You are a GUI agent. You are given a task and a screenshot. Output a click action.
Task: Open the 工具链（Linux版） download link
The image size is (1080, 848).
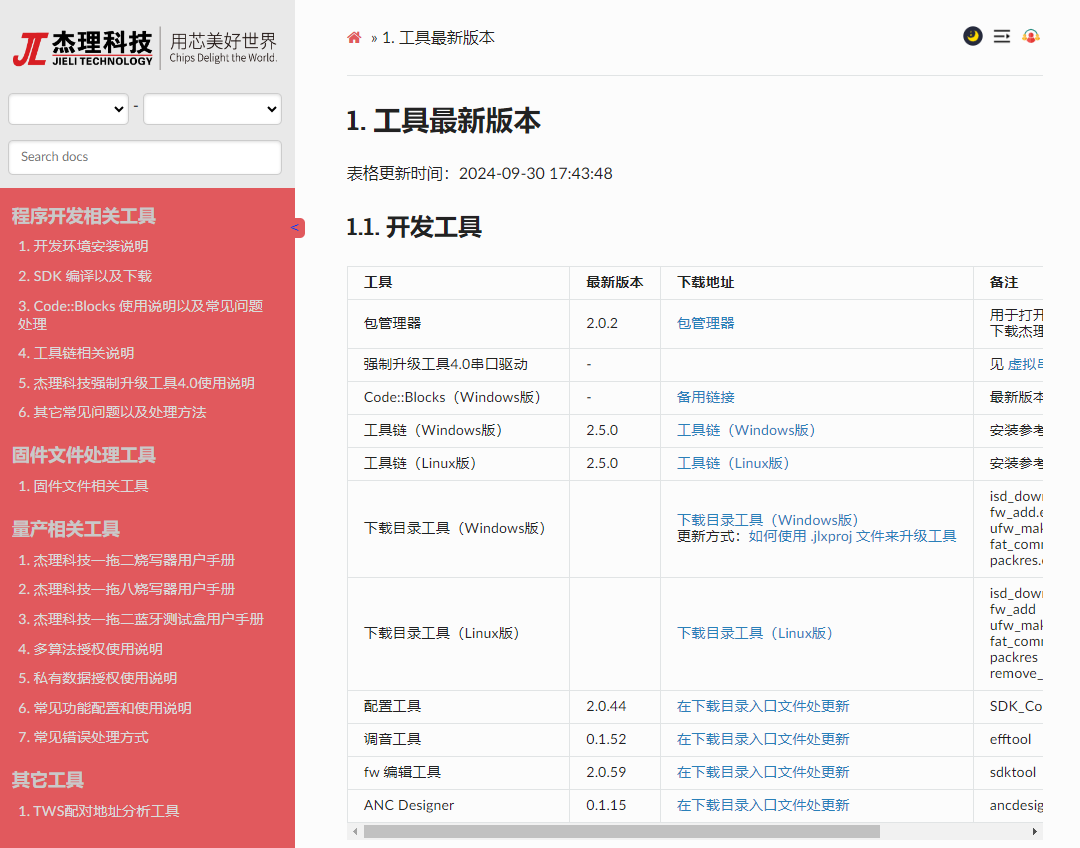pyautogui.click(x=733, y=464)
